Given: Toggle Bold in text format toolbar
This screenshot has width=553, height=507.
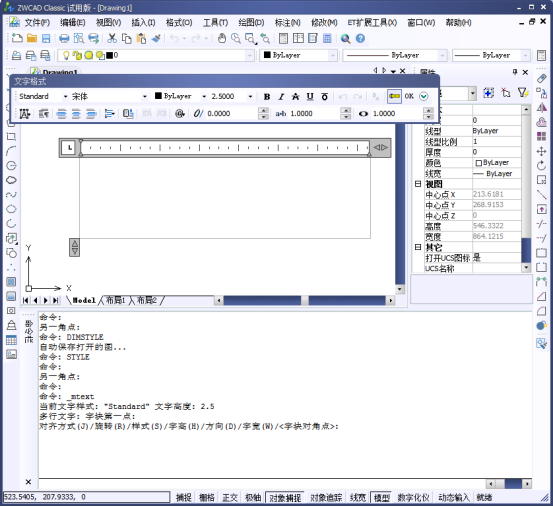Looking at the screenshot, I should point(267,97).
